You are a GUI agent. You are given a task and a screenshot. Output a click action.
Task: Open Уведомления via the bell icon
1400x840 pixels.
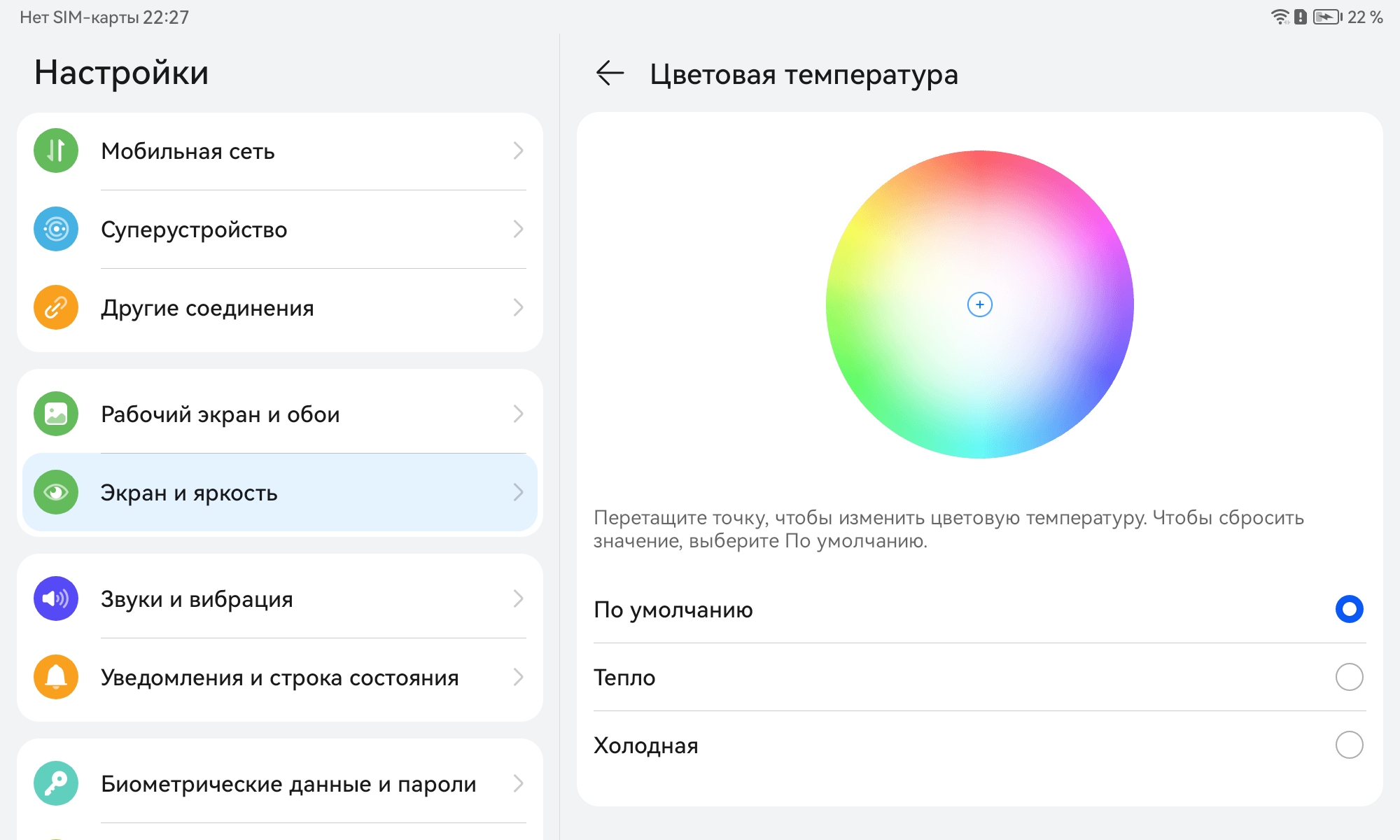pos(55,677)
